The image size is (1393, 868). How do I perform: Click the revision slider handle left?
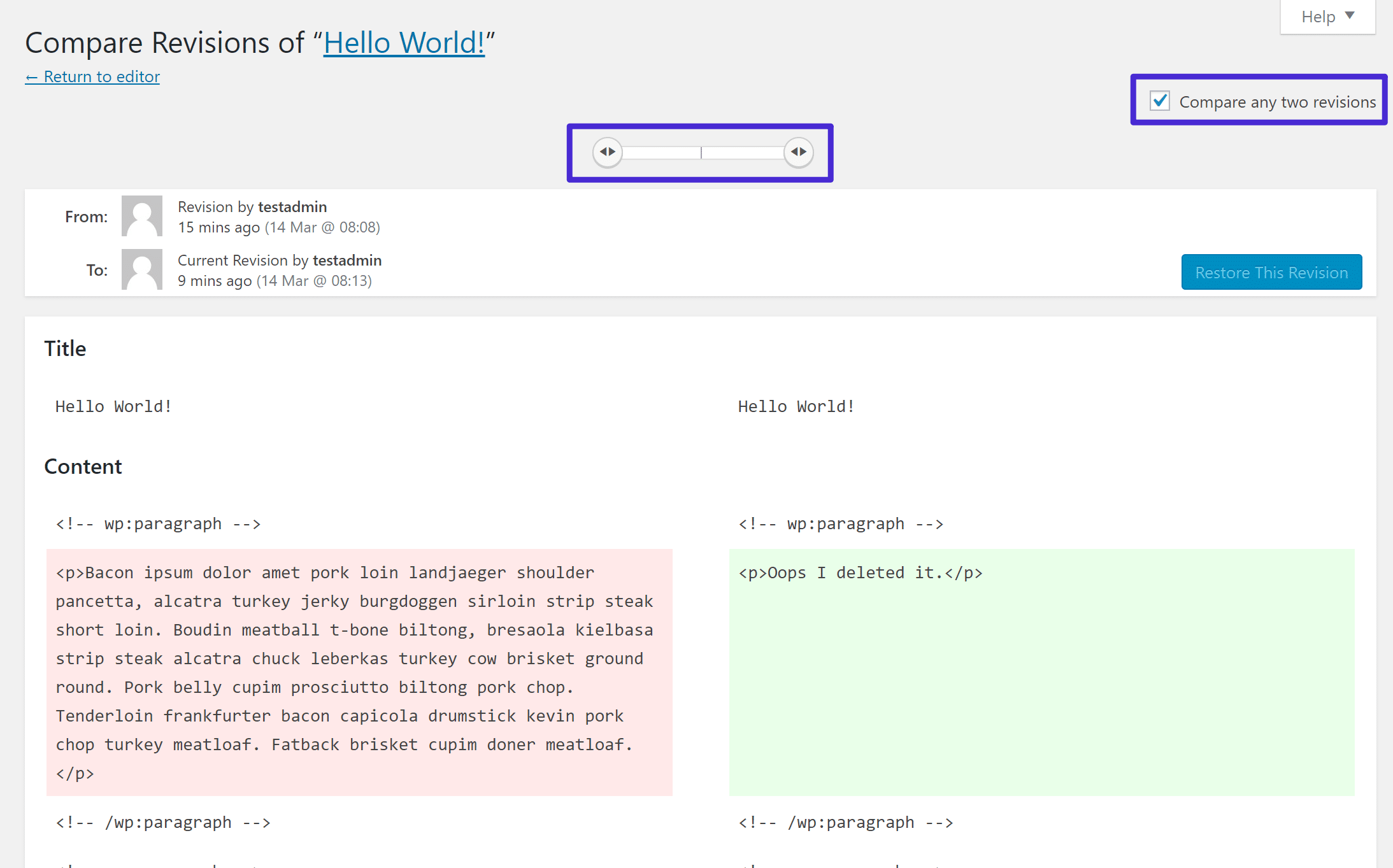point(608,151)
